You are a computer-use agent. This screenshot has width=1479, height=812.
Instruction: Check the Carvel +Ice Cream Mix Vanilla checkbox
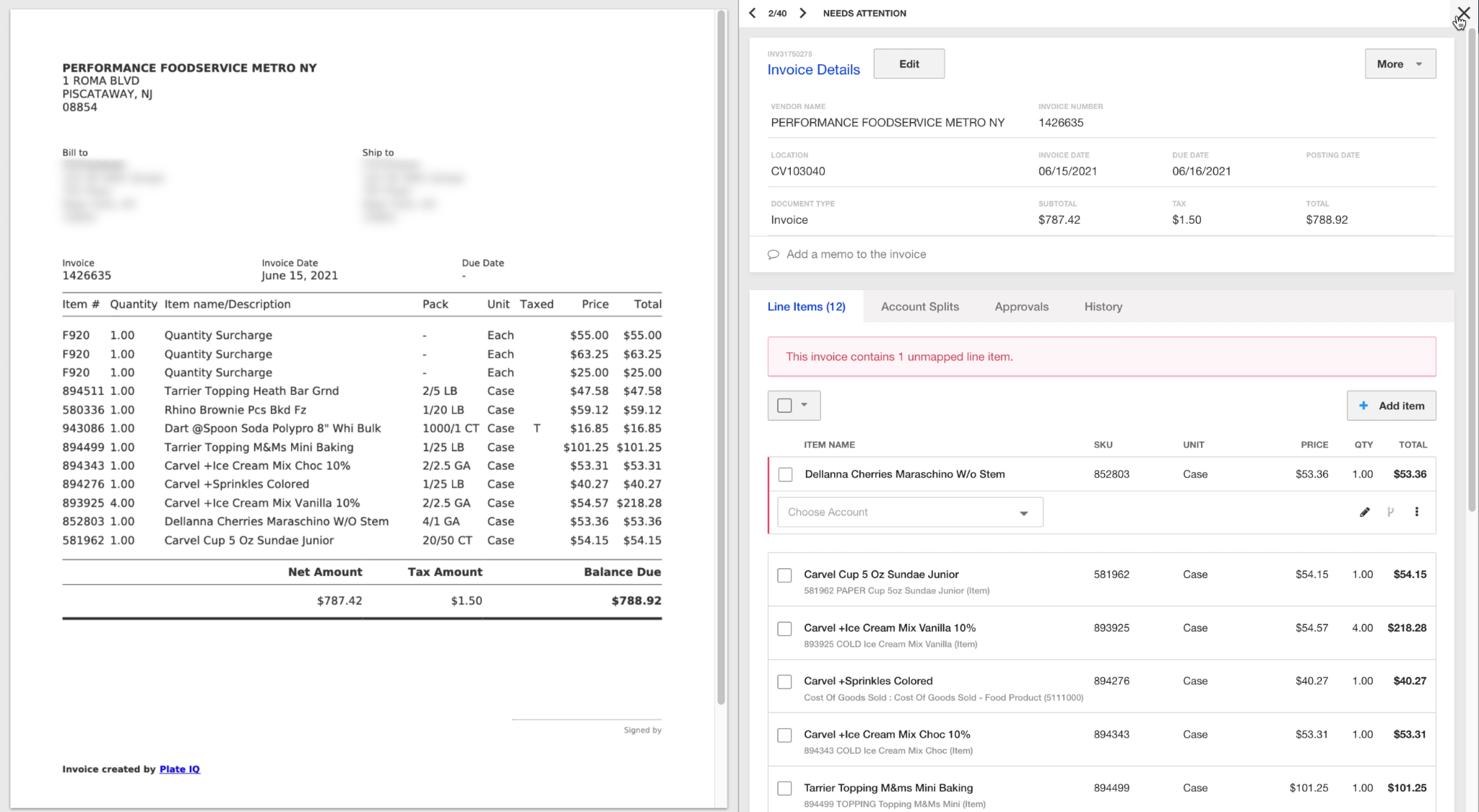point(784,629)
